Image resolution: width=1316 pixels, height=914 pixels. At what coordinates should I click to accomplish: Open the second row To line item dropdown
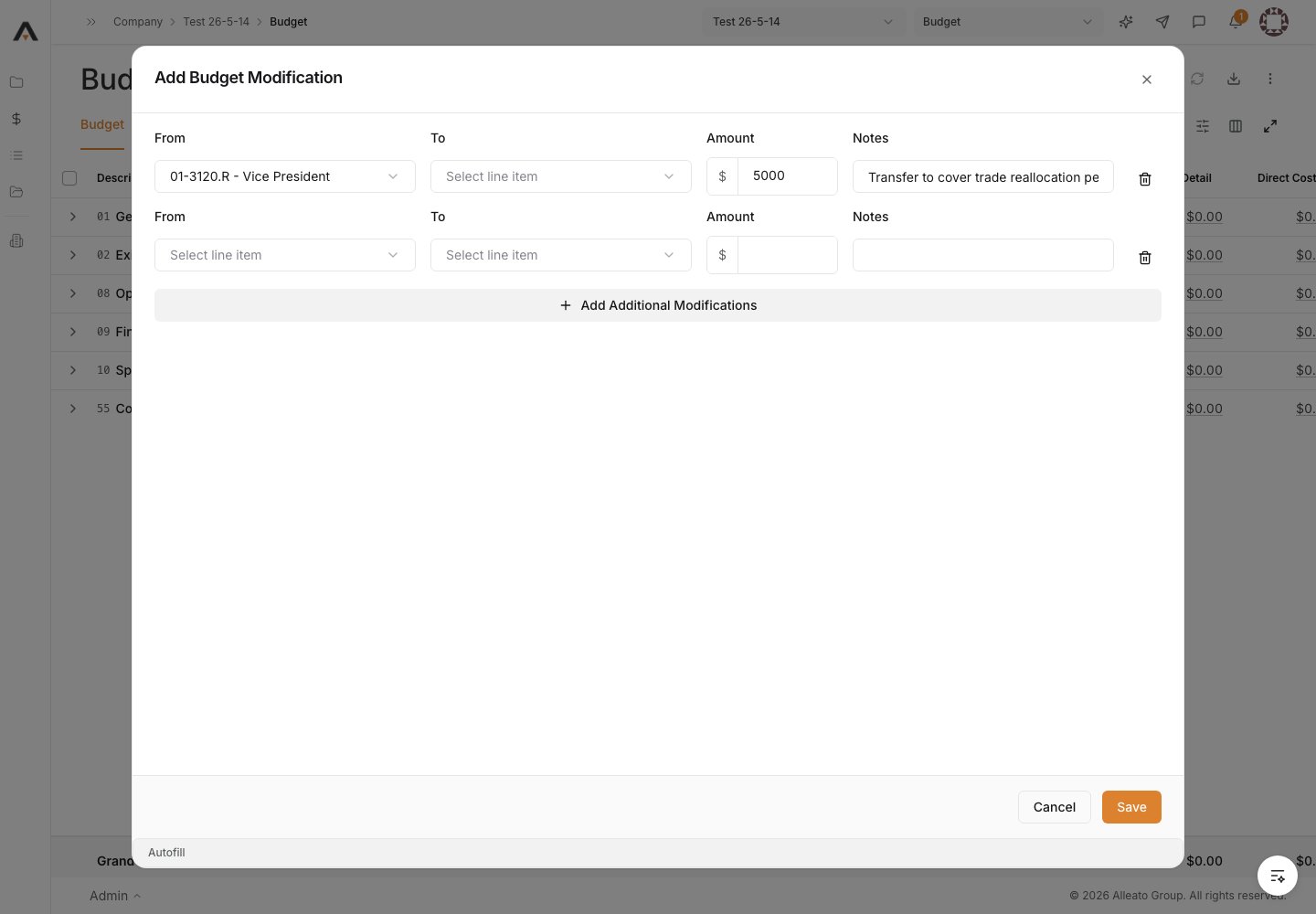pos(561,255)
